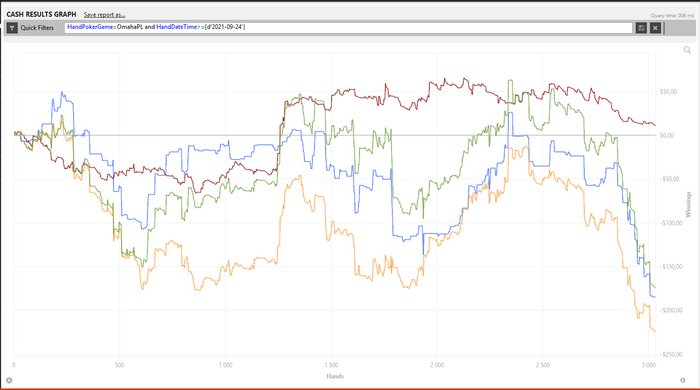The width and height of the screenshot is (700, 390).
Task: Open the 'Save report as...' link
Action: click(x=104, y=15)
